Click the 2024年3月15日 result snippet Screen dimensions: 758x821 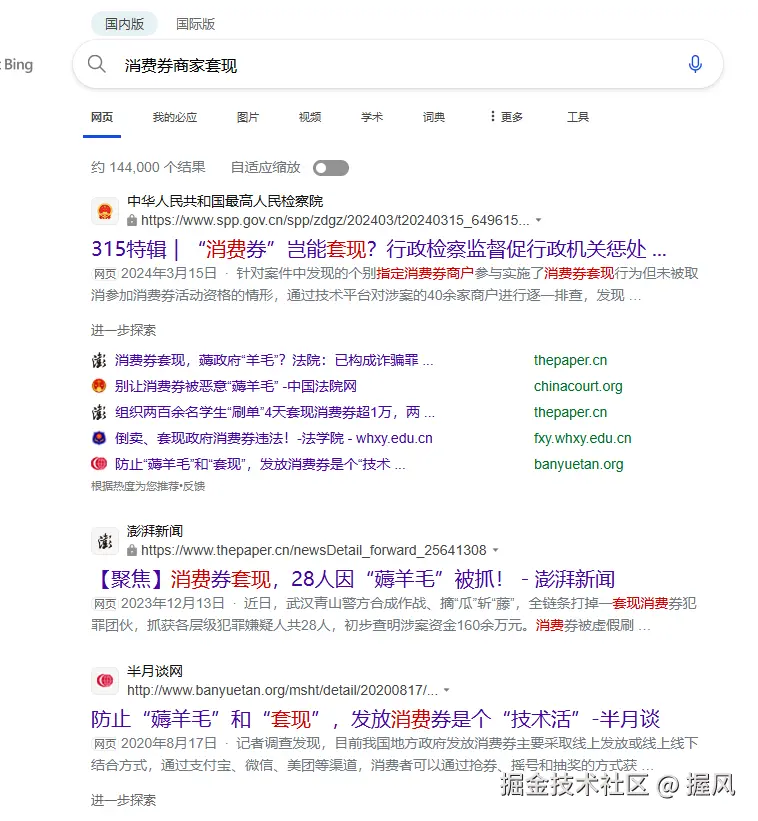tap(395, 284)
